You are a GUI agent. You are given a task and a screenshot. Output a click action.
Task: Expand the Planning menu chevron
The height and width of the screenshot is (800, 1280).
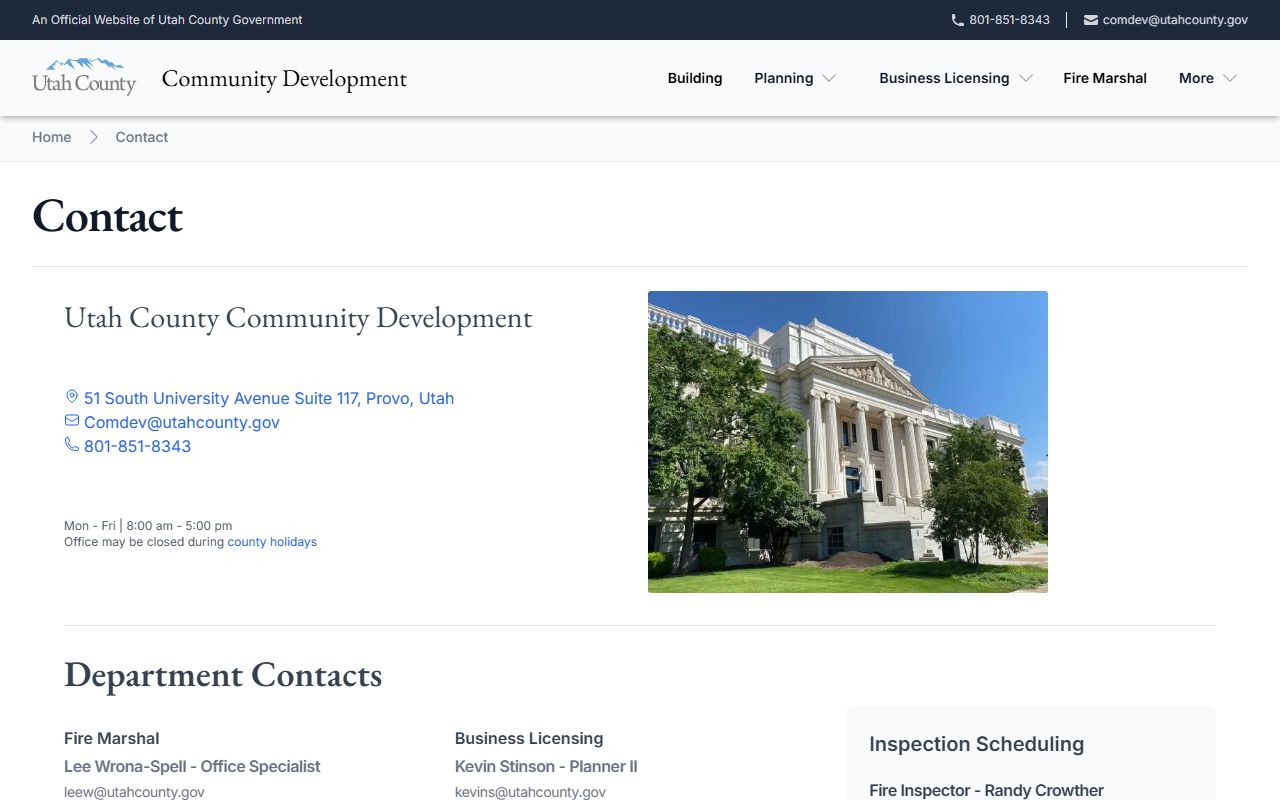[x=829, y=78]
